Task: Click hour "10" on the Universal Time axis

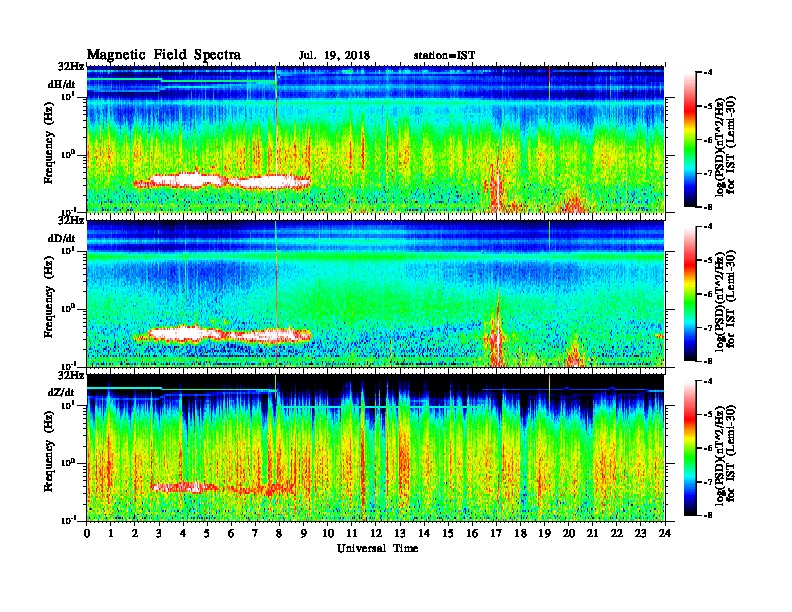Action: click(328, 534)
